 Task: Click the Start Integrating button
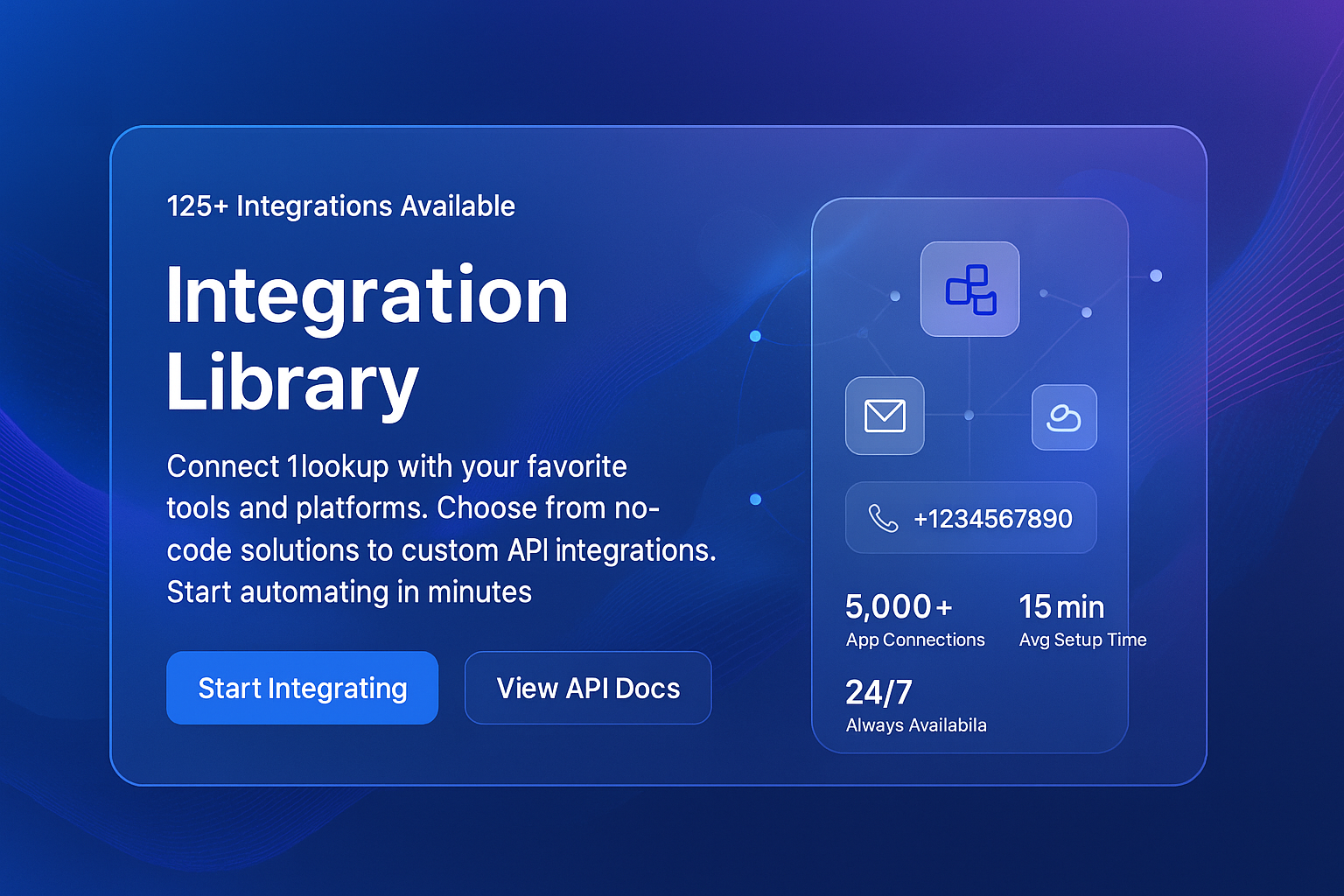[x=302, y=688]
